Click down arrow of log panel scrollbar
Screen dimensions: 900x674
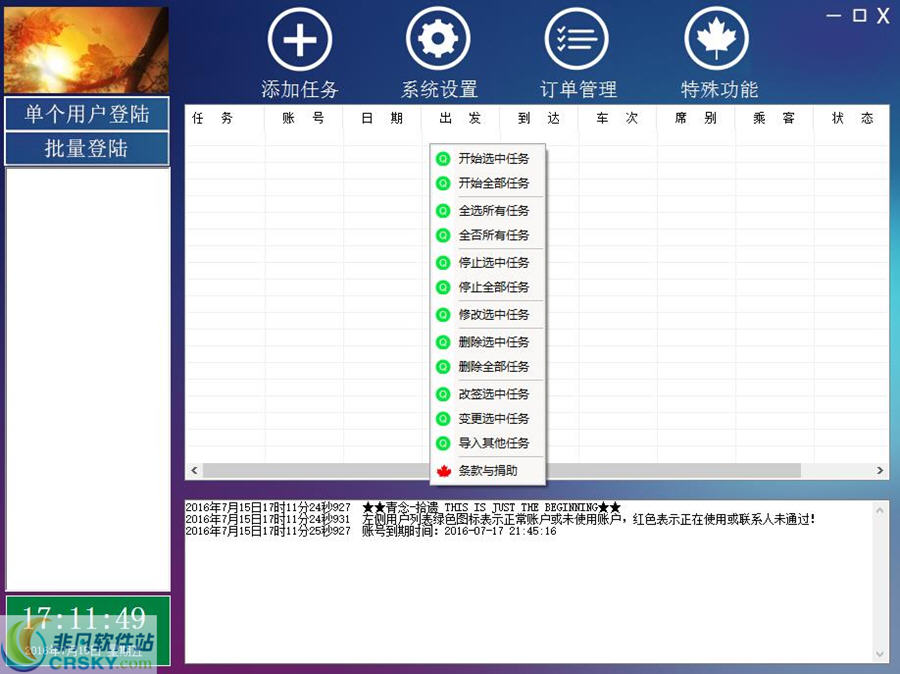coord(880,654)
